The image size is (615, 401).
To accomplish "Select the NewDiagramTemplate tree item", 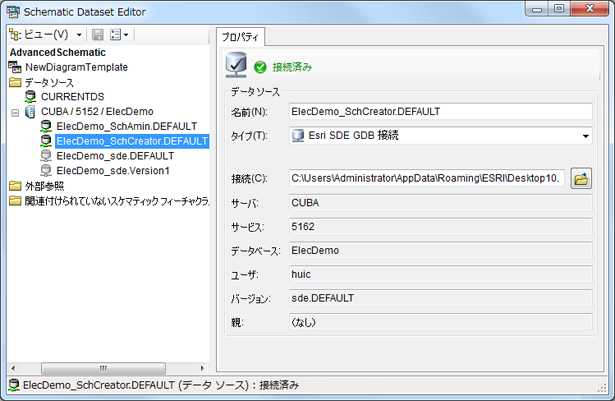I will [76, 67].
